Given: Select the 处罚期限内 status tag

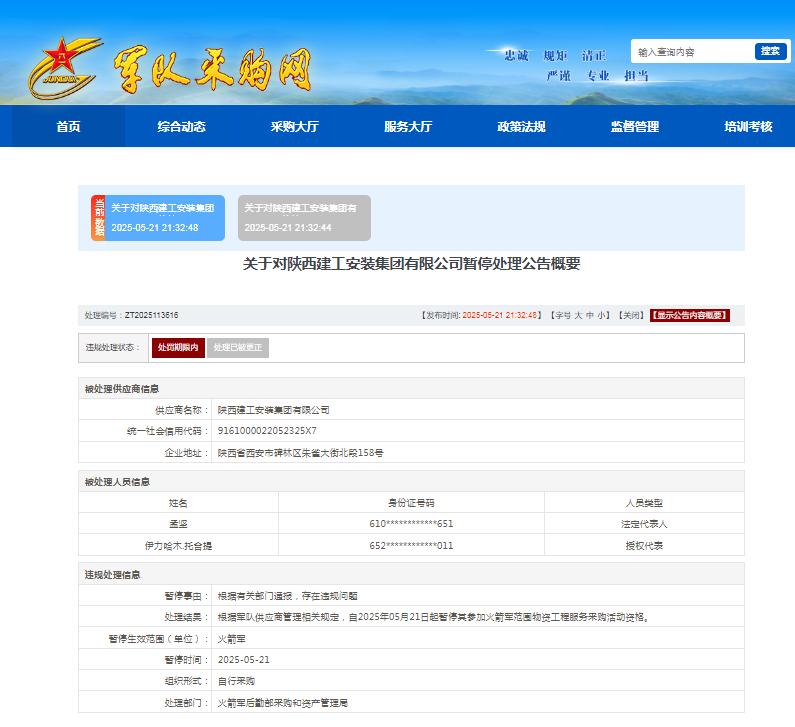Looking at the screenshot, I should pos(178,348).
